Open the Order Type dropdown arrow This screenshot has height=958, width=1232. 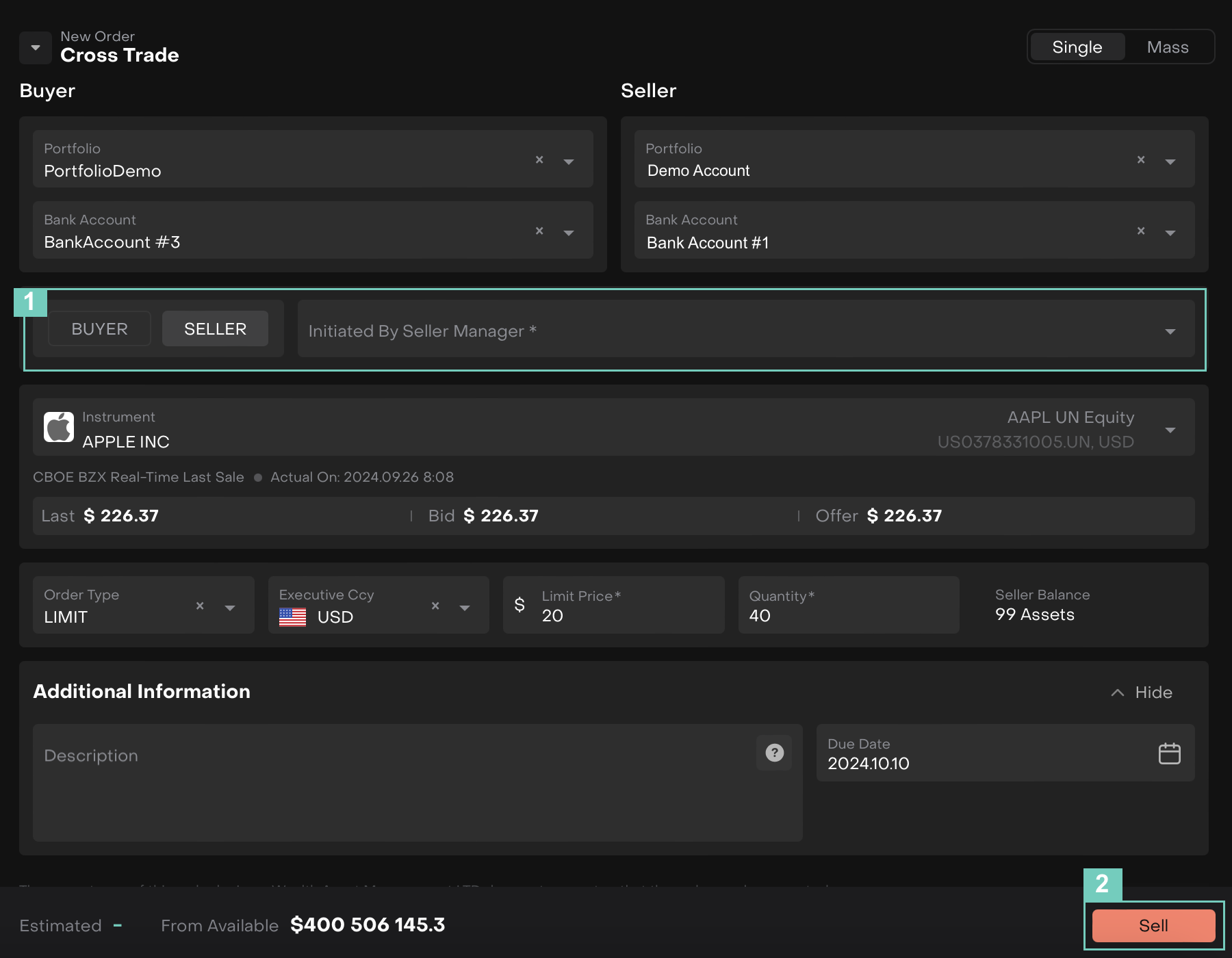tap(230, 608)
